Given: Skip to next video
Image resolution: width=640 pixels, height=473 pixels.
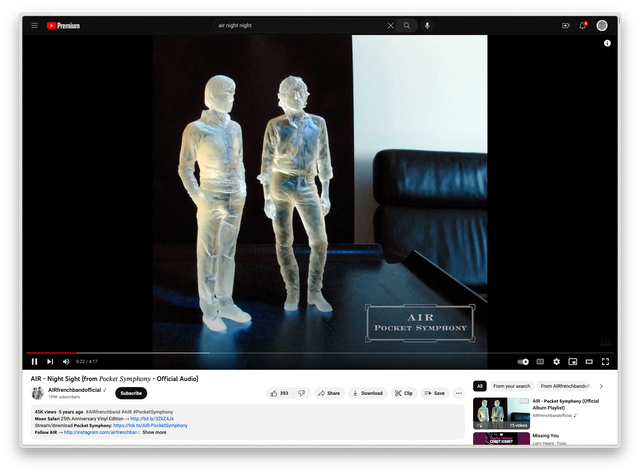Looking at the screenshot, I should click(50, 362).
